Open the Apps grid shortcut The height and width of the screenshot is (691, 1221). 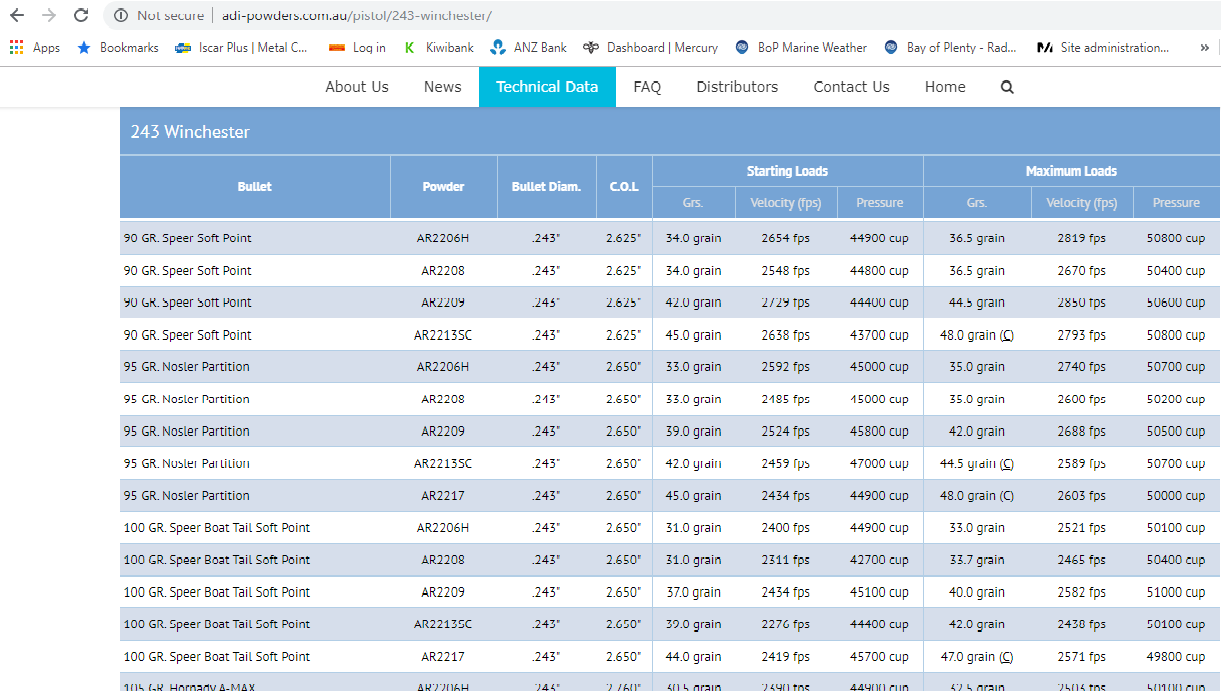click(x=34, y=47)
